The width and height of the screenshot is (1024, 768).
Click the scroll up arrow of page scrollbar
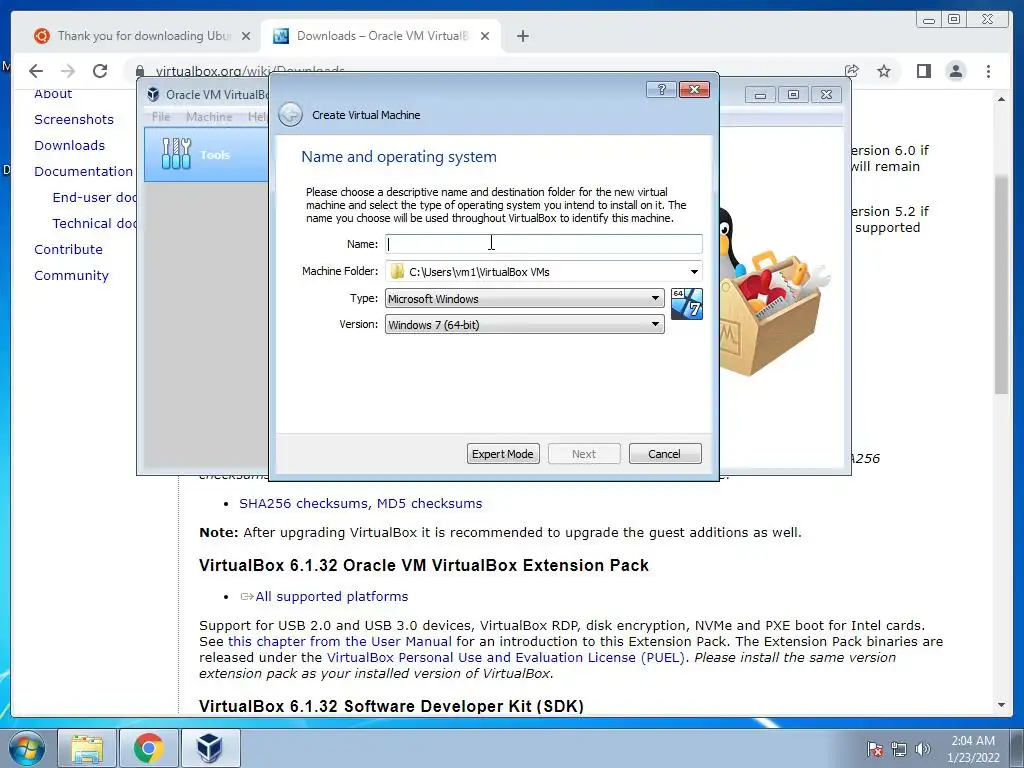point(1002,99)
